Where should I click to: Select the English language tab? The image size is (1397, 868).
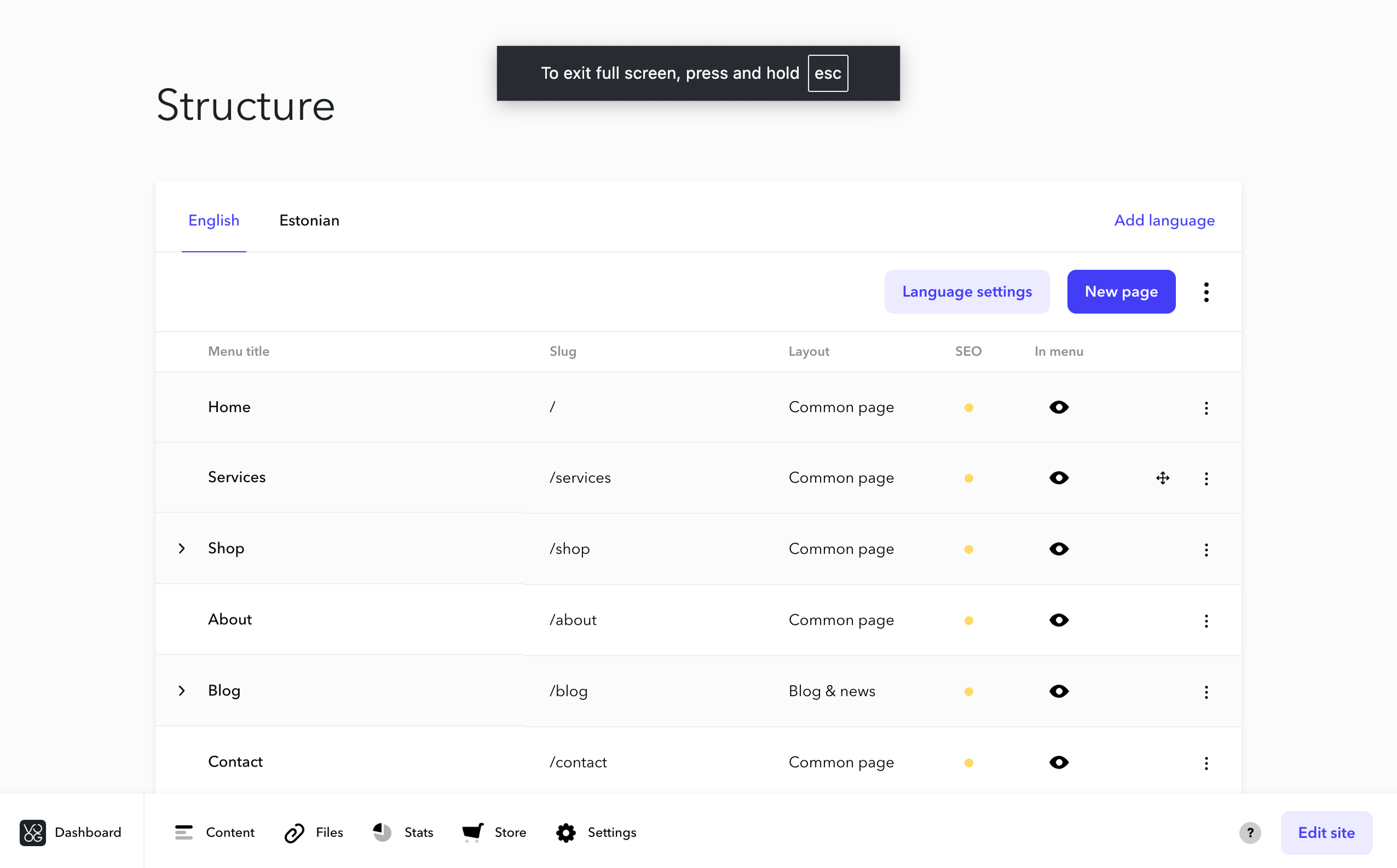click(x=213, y=221)
